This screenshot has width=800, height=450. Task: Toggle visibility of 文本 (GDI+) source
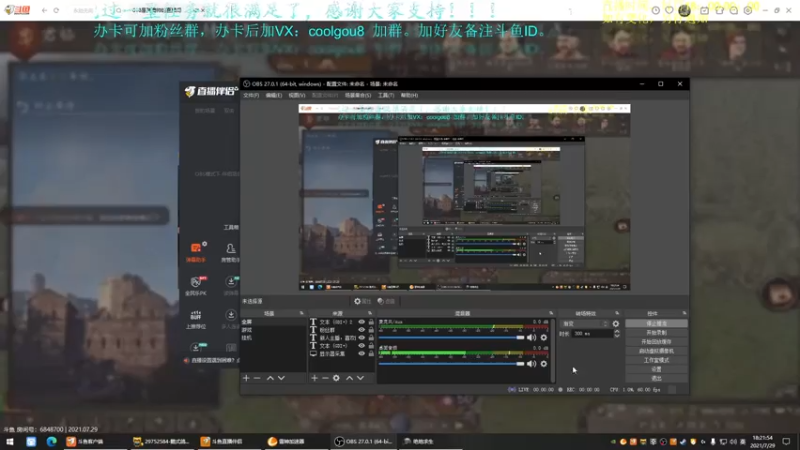tap(362, 345)
